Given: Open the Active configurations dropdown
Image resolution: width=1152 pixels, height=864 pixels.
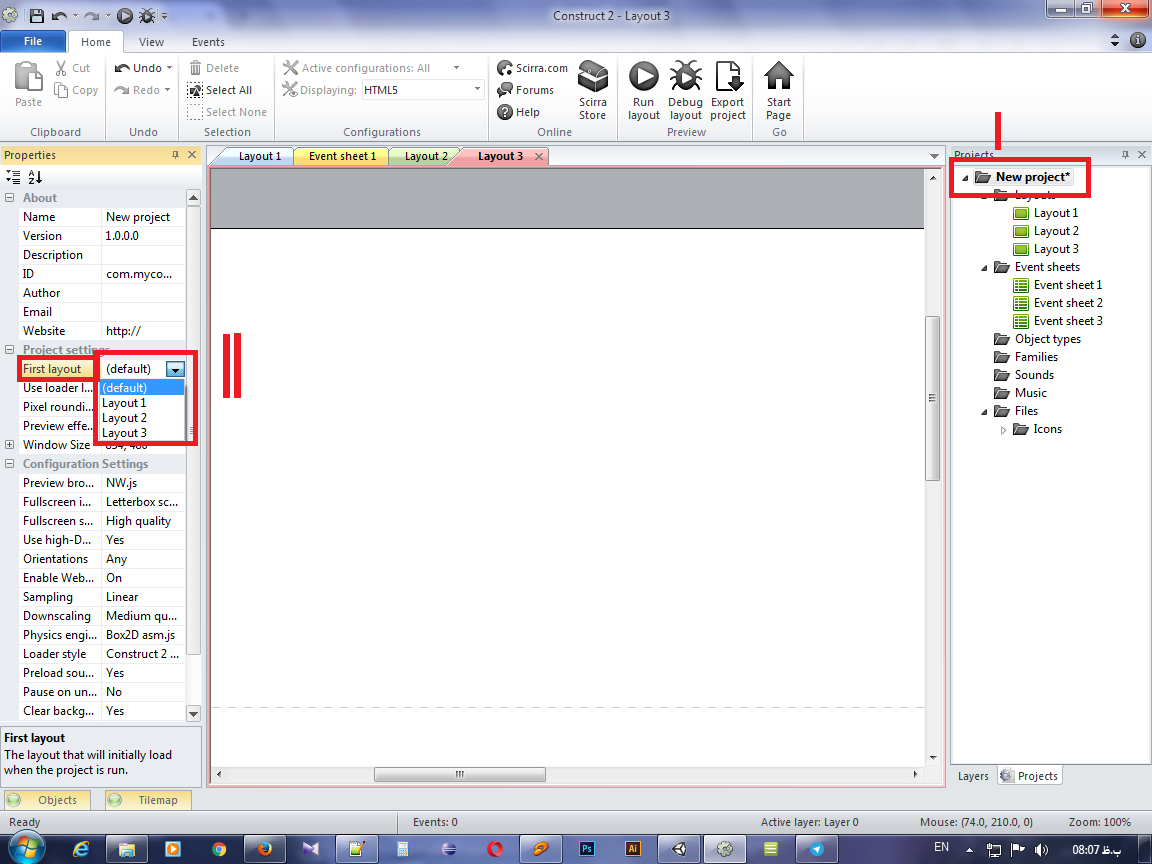Looking at the screenshot, I should tap(456, 68).
